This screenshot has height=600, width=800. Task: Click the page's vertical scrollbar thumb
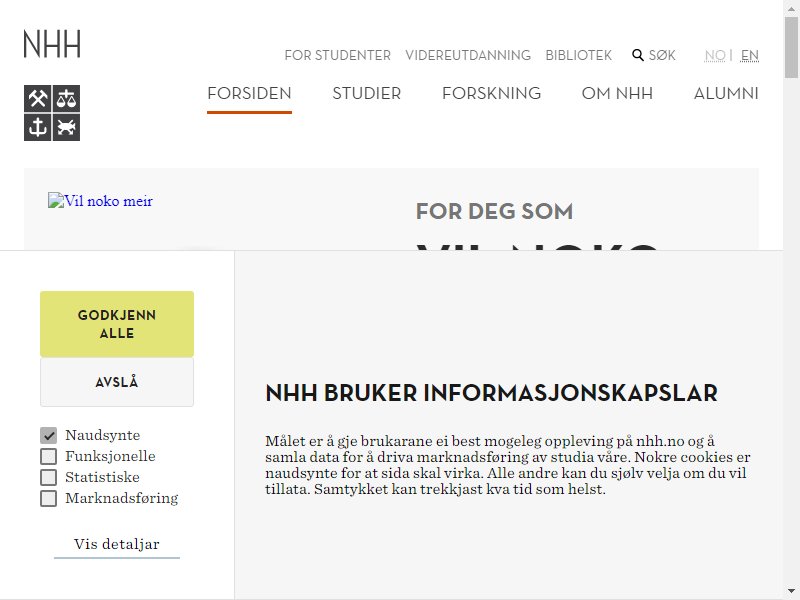791,47
